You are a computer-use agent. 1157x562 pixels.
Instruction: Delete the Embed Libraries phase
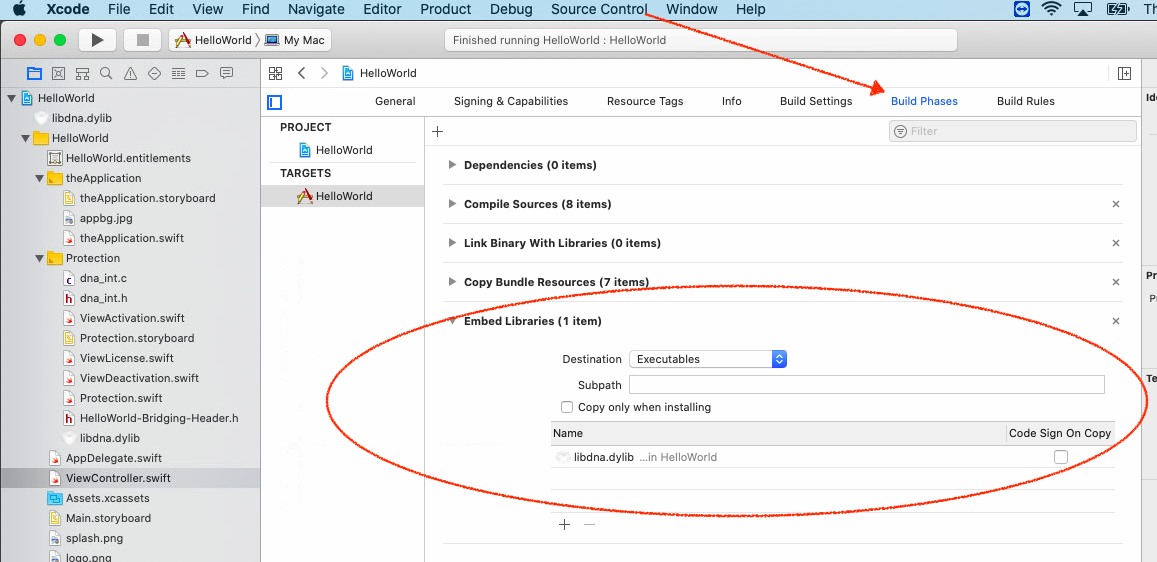click(1116, 321)
